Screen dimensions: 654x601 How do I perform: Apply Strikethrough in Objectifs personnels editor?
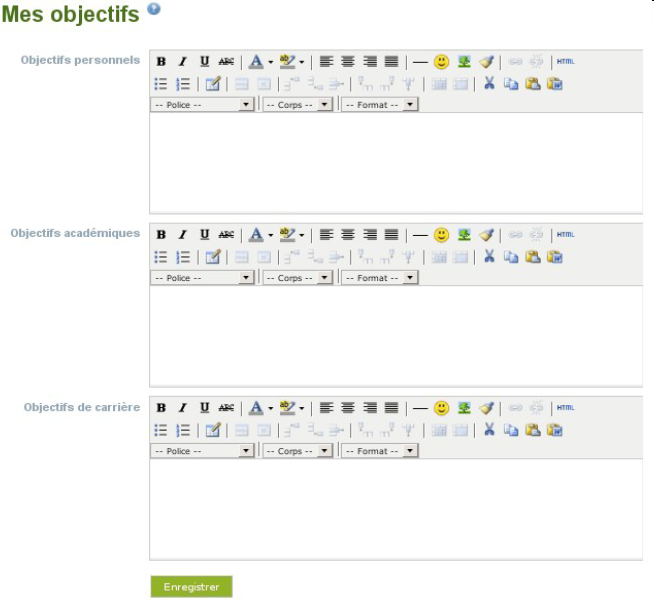coord(226,62)
